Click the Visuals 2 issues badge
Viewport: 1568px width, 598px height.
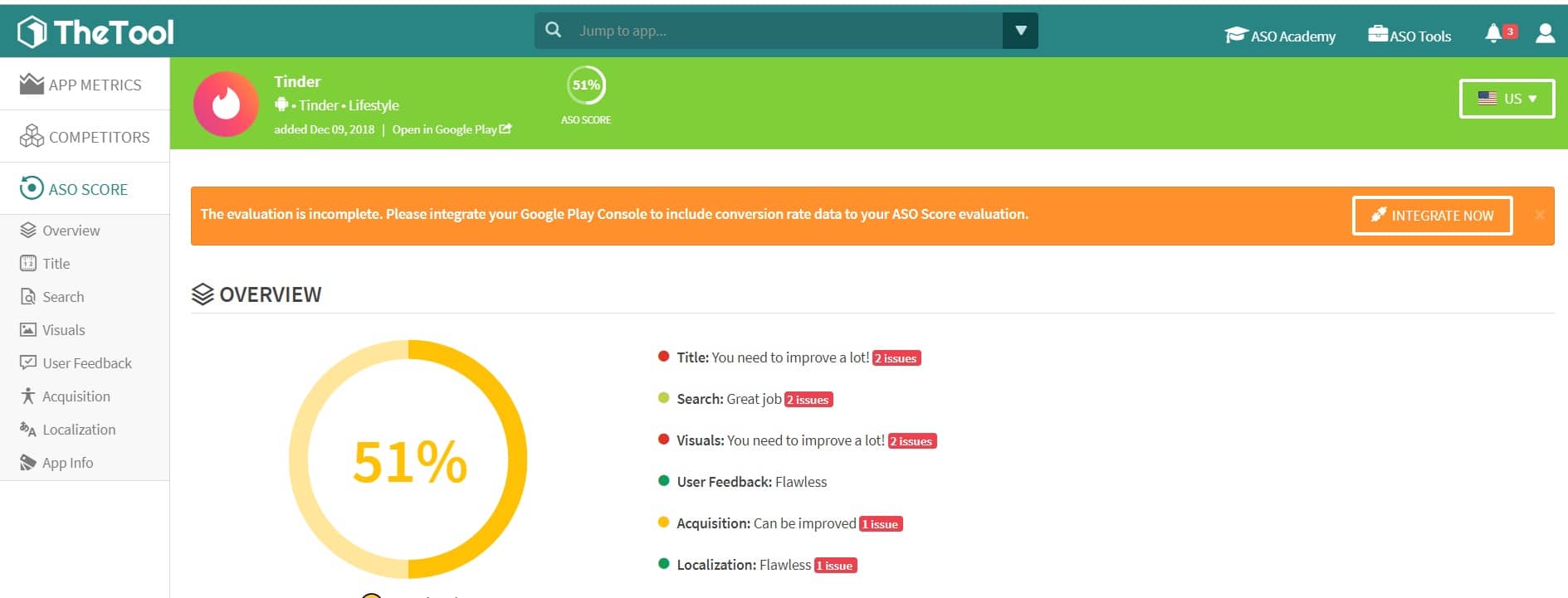912,441
